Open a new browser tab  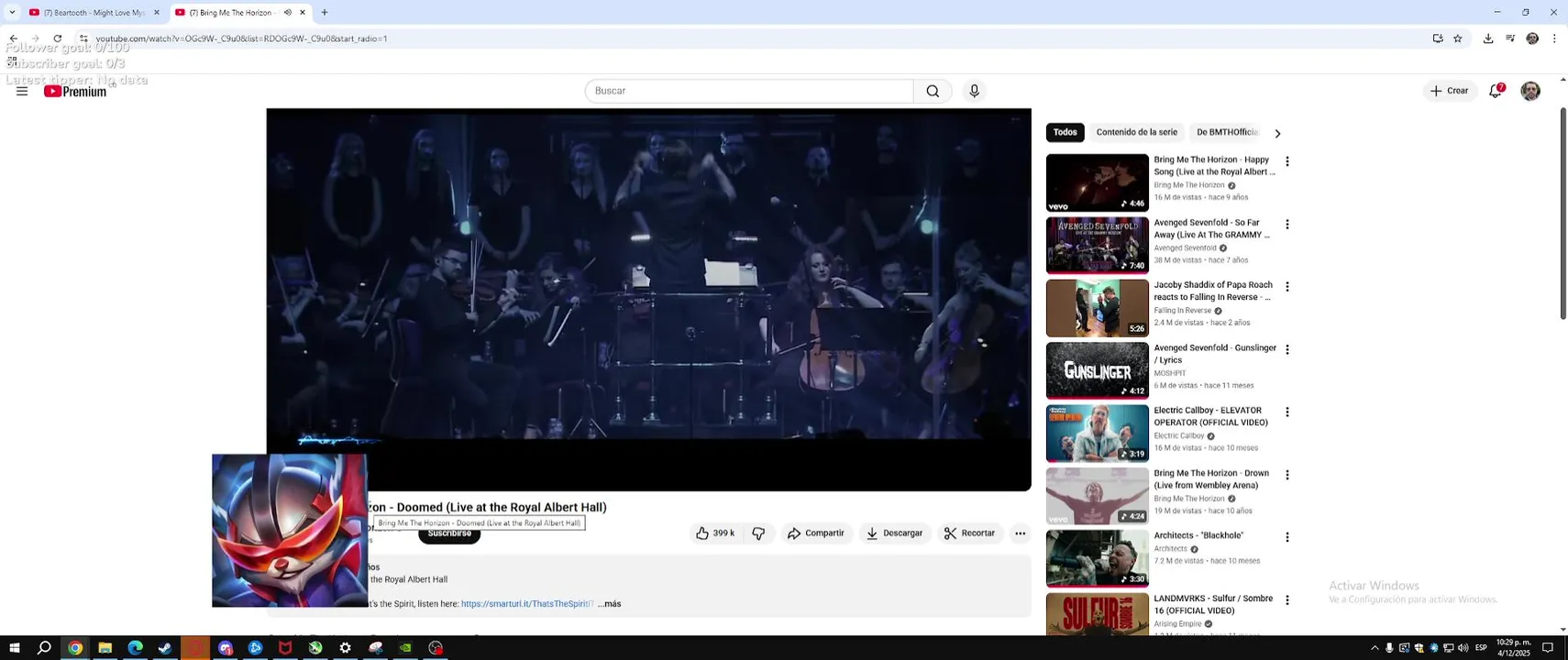[324, 12]
